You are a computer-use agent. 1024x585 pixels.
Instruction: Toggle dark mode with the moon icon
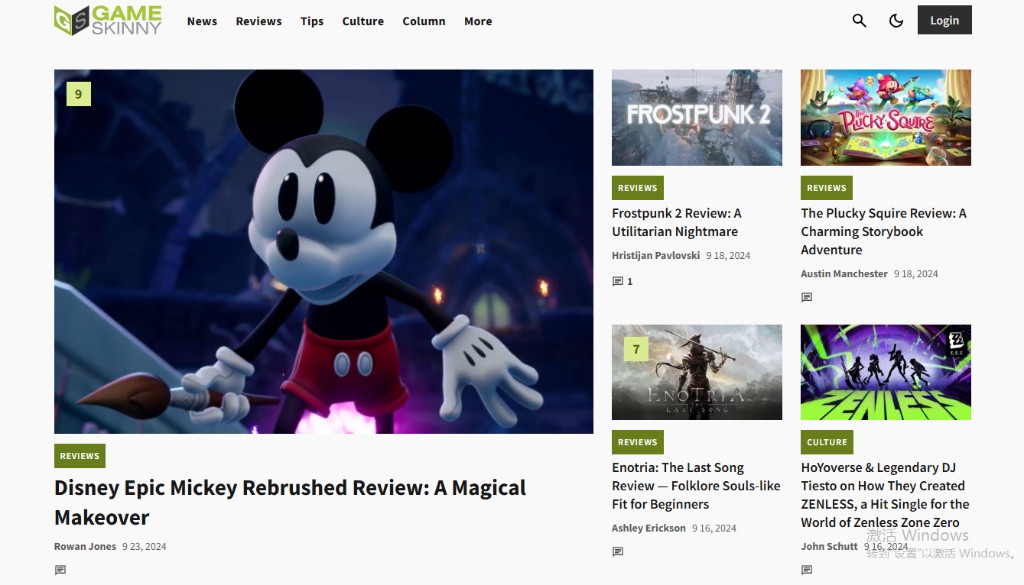(896, 21)
